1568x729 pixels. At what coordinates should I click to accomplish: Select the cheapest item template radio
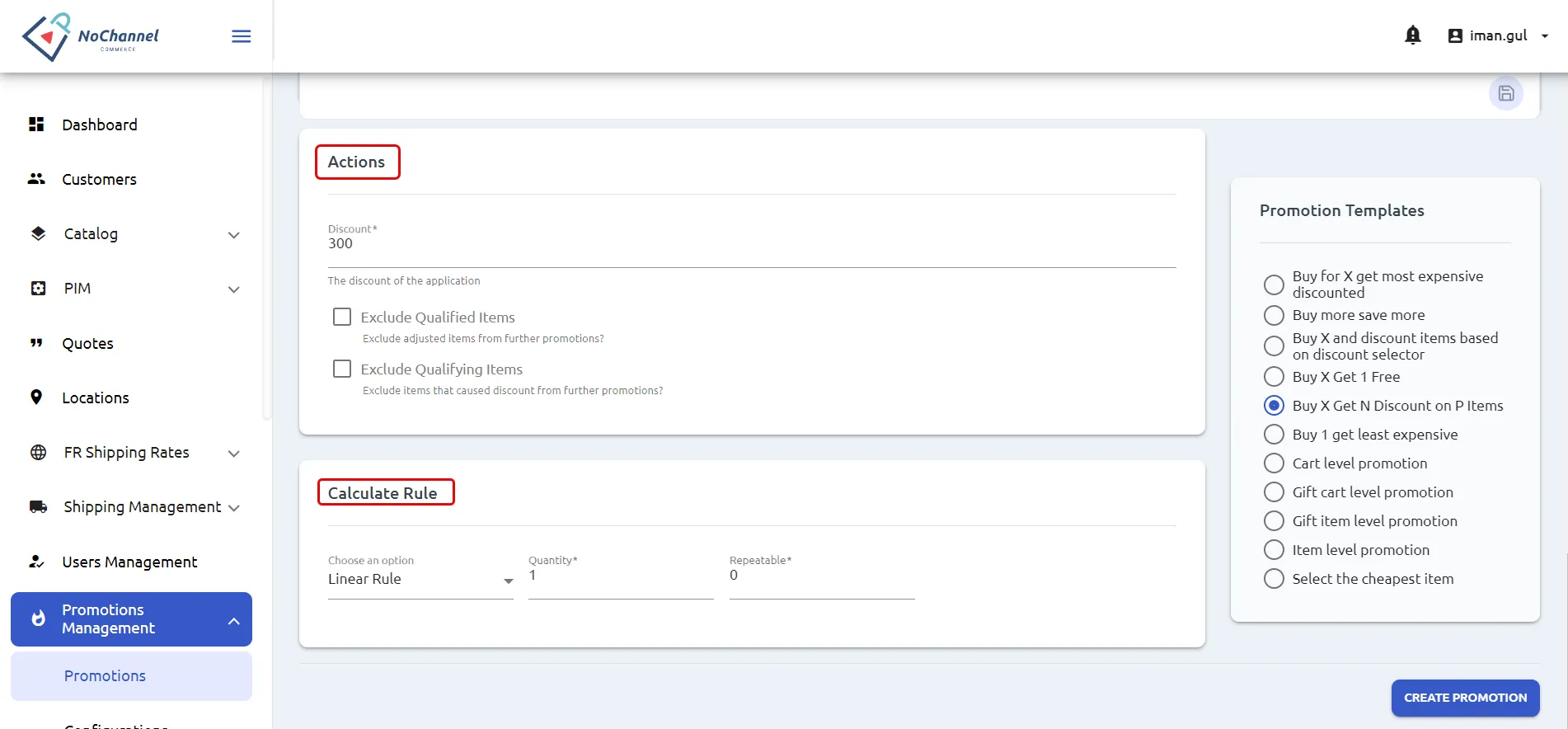point(1274,579)
